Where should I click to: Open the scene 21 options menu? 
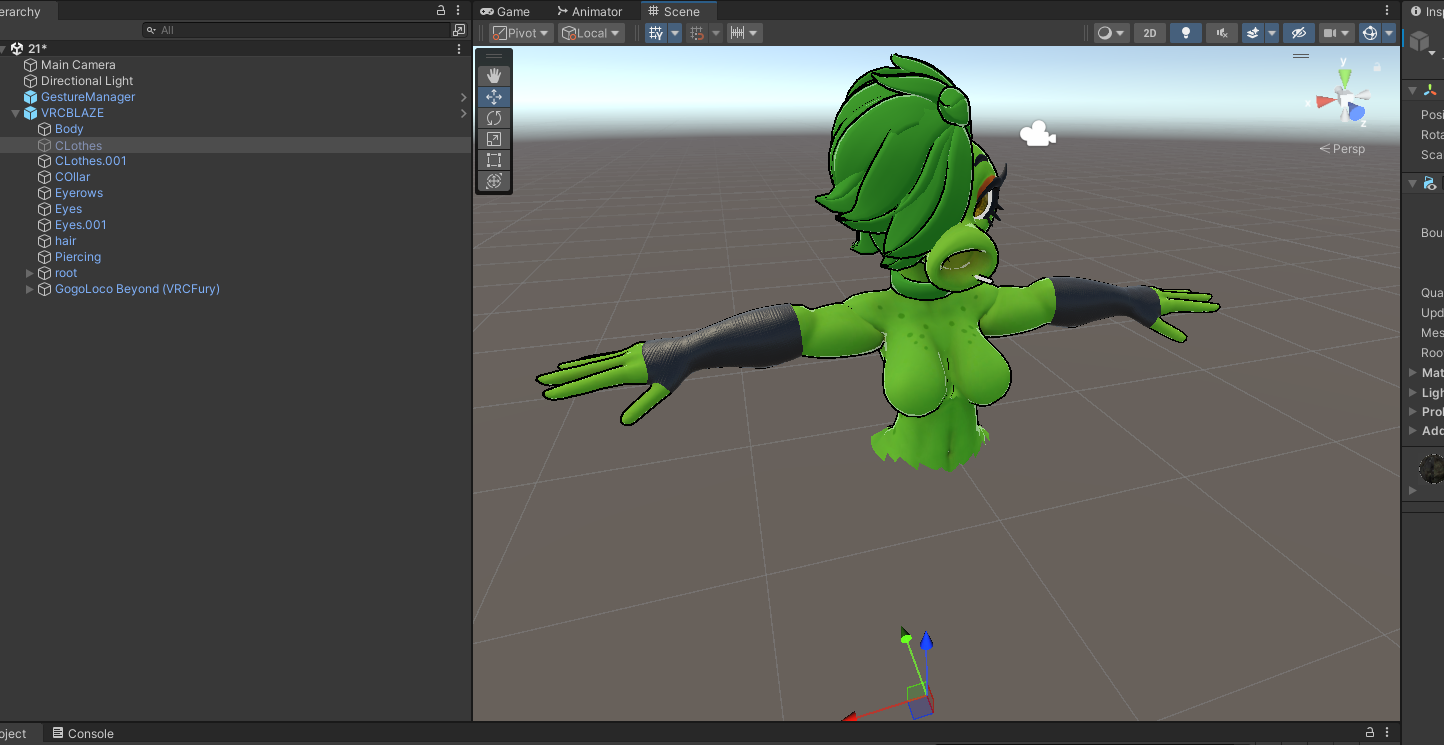(x=459, y=48)
